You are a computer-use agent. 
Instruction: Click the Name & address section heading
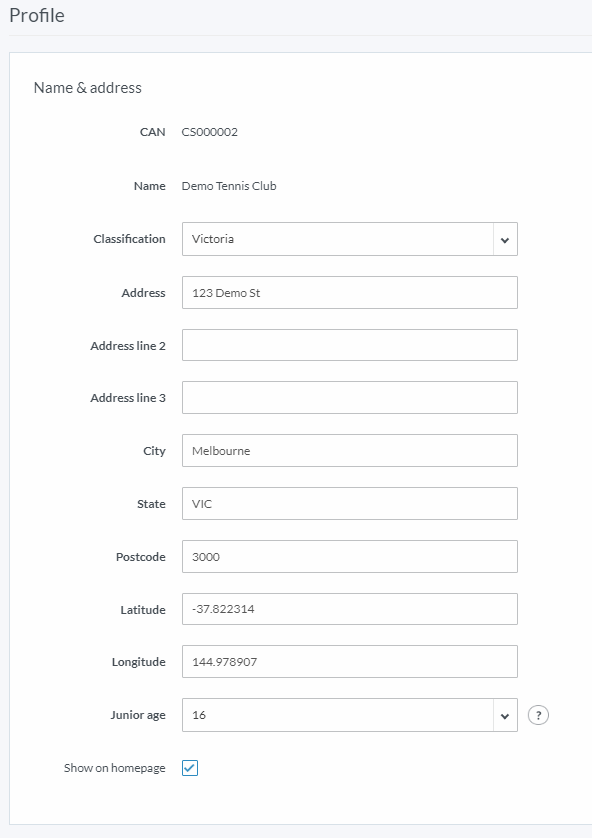click(88, 88)
